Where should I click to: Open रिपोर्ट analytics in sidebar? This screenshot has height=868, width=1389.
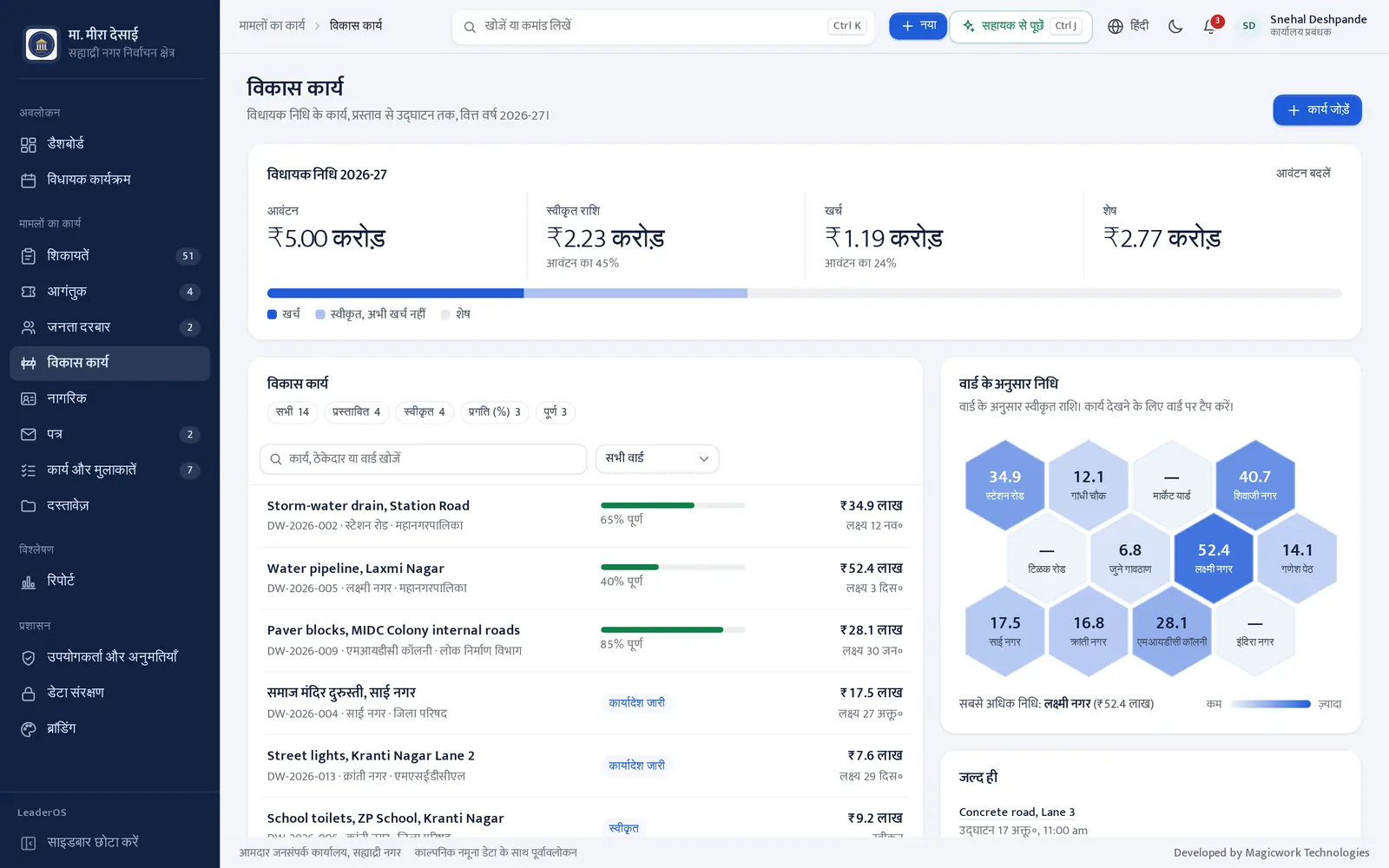pyautogui.click(x=109, y=581)
